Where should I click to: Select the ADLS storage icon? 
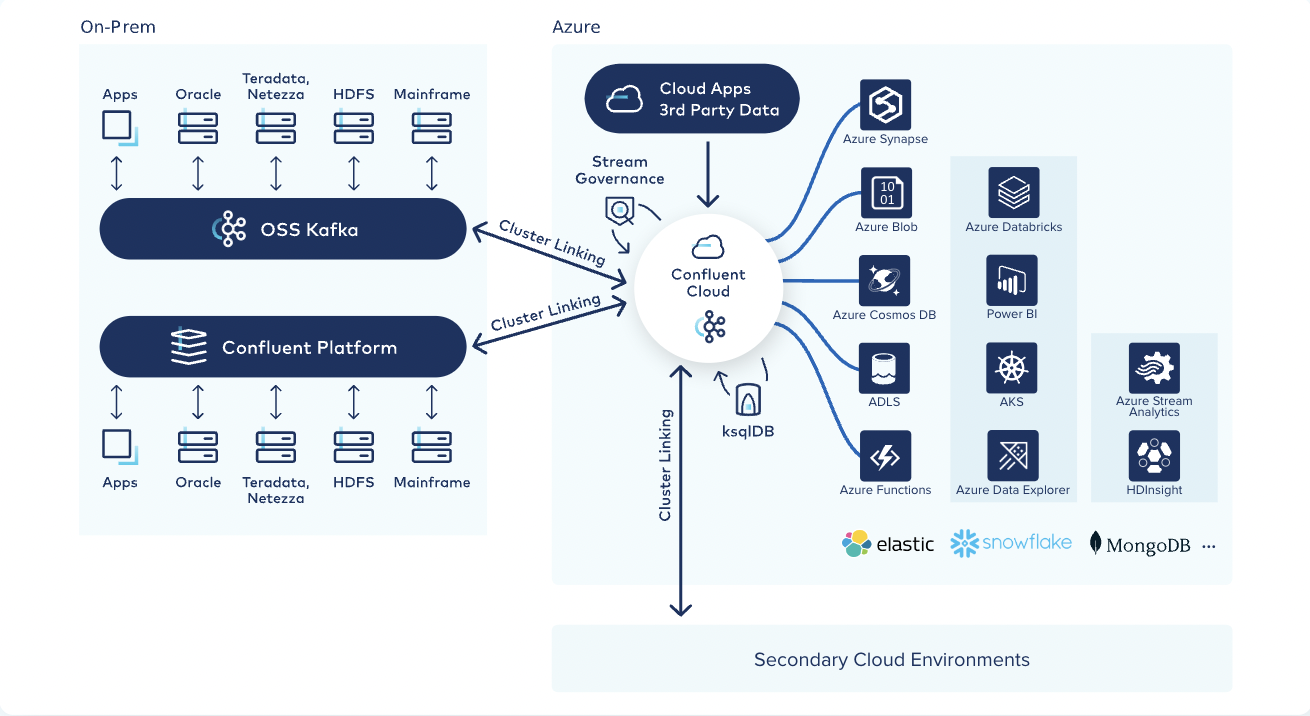pos(886,368)
